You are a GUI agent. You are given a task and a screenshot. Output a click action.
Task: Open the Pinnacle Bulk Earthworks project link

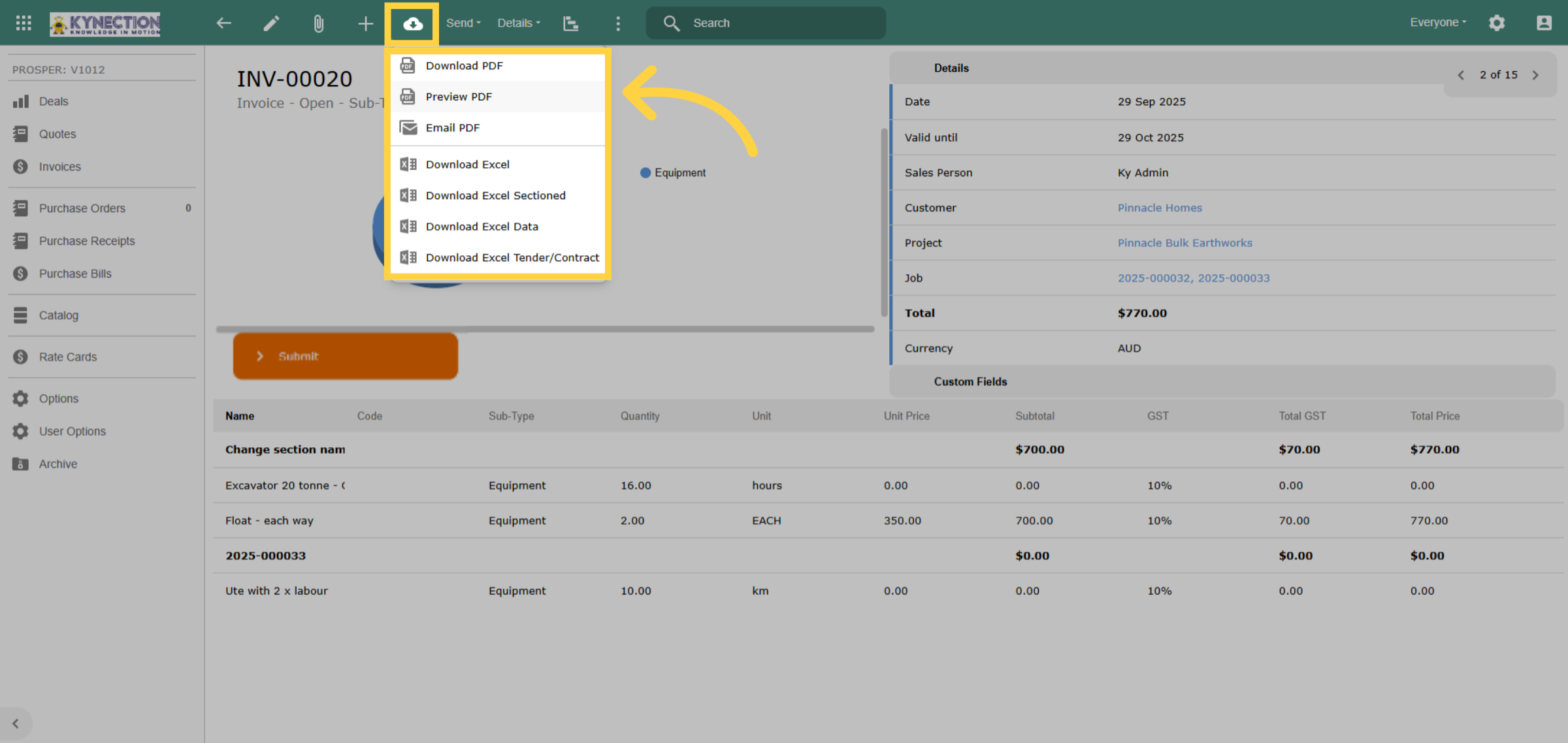click(x=1184, y=243)
